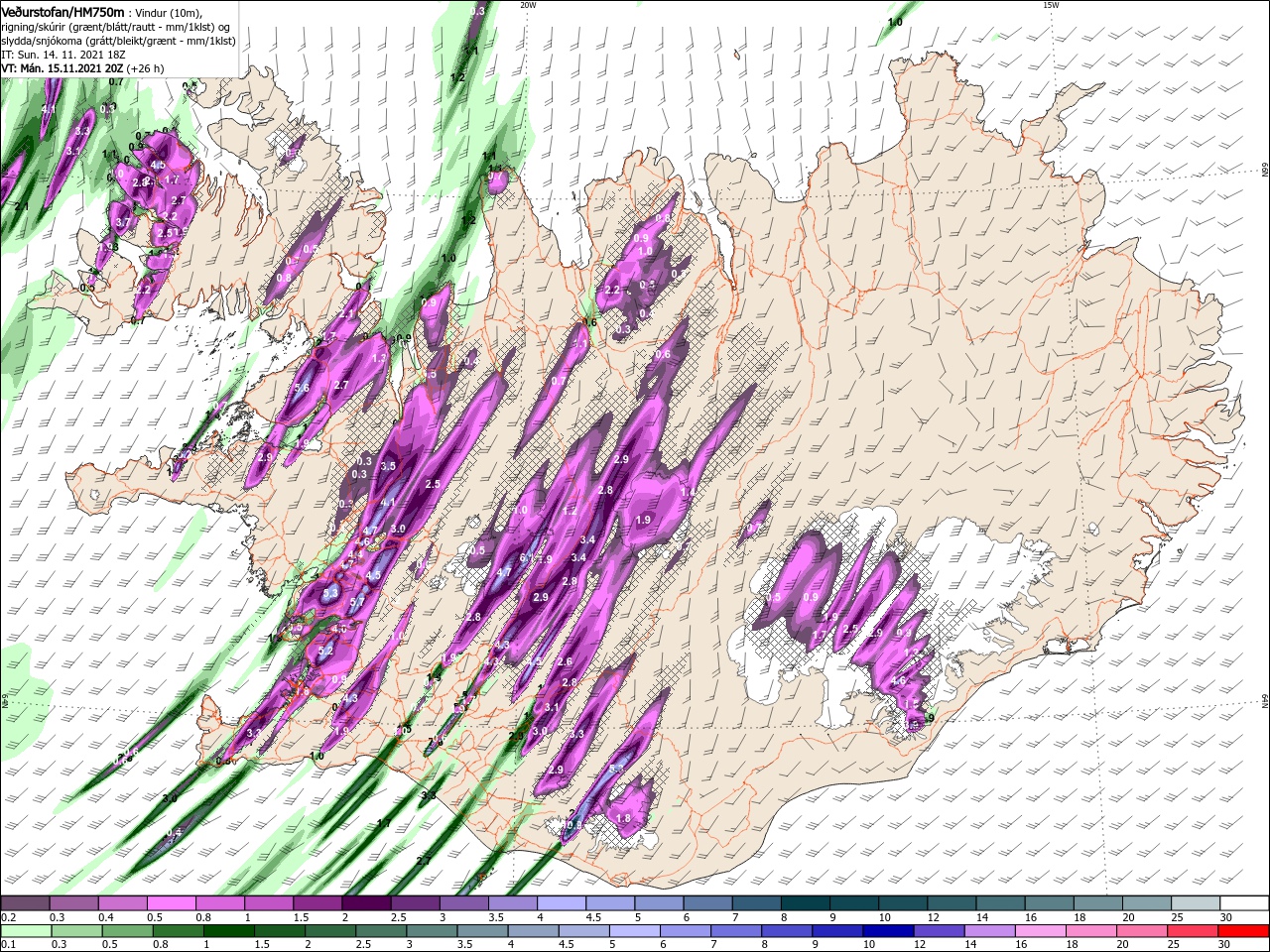Pick upper scale swatch between 4 and 4.5
Screen dimensions: 1270x952
561,903
